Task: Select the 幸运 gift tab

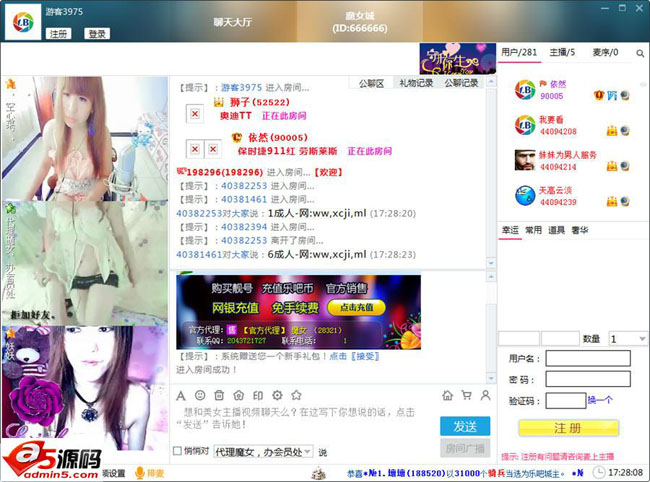Action: [510, 230]
